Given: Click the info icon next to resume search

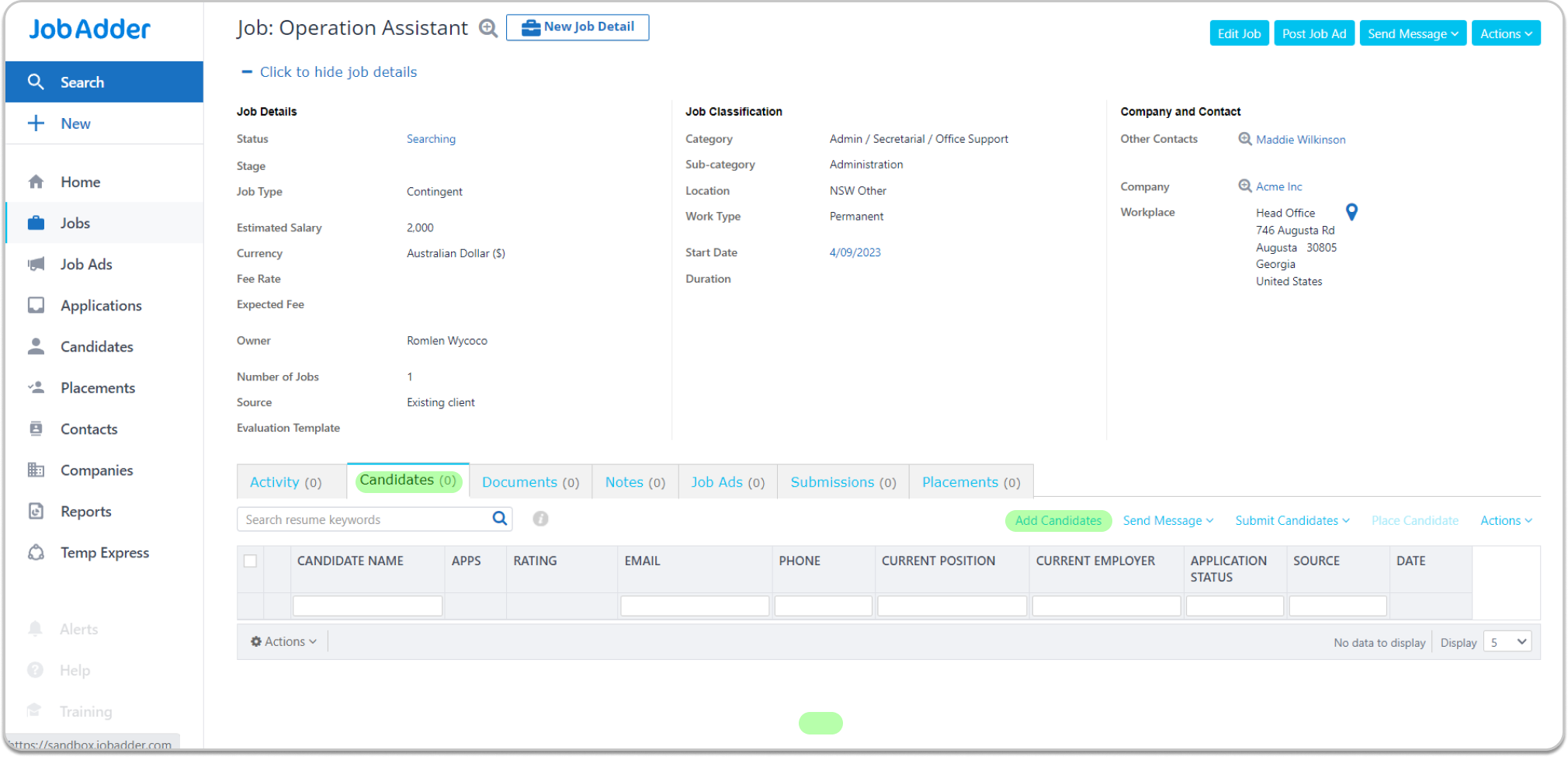Looking at the screenshot, I should 540,519.
